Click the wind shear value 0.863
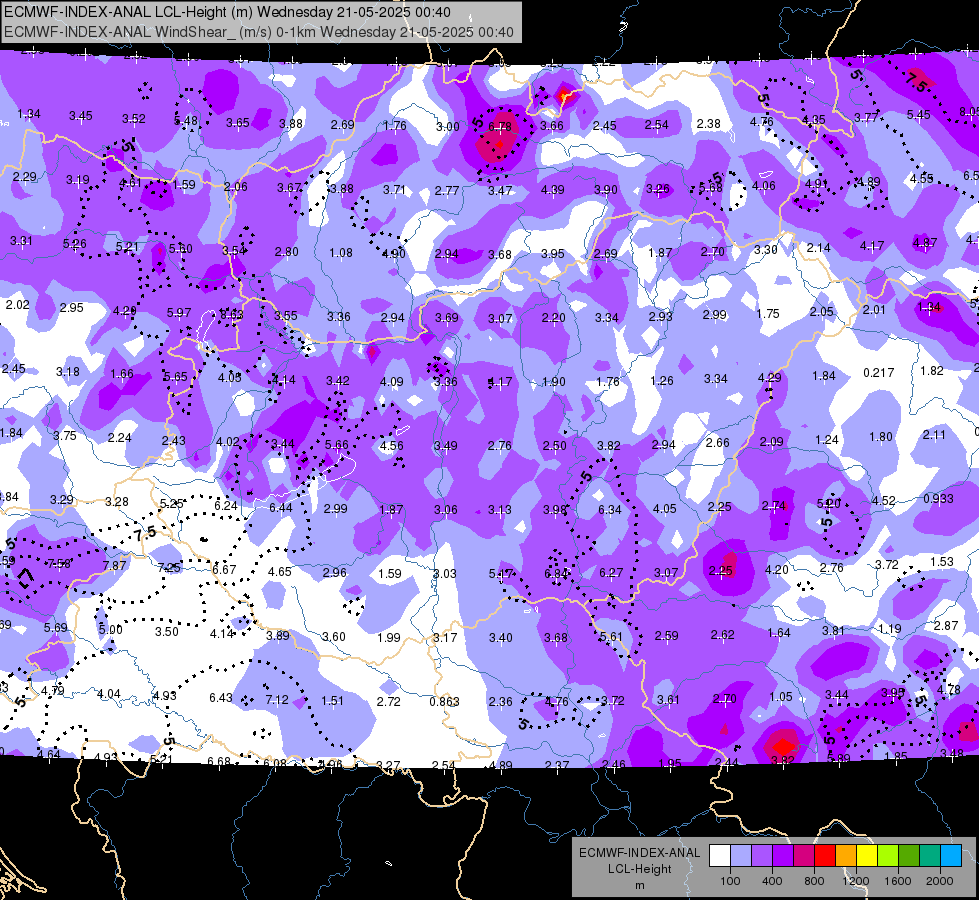This screenshot has width=979, height=900. (445, 701)
